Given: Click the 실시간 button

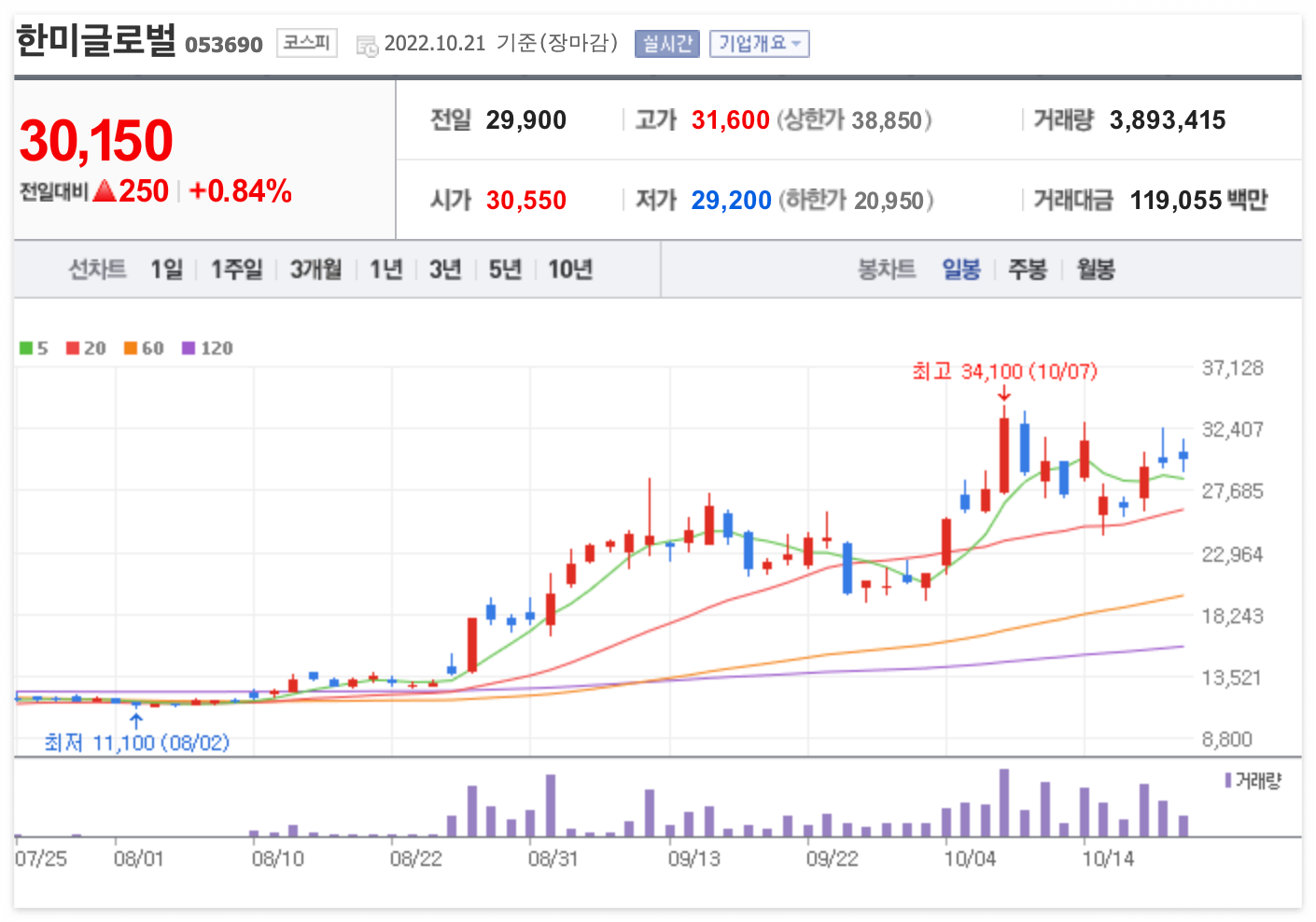Looking at the screenshot, I should [x=666, y=44].
